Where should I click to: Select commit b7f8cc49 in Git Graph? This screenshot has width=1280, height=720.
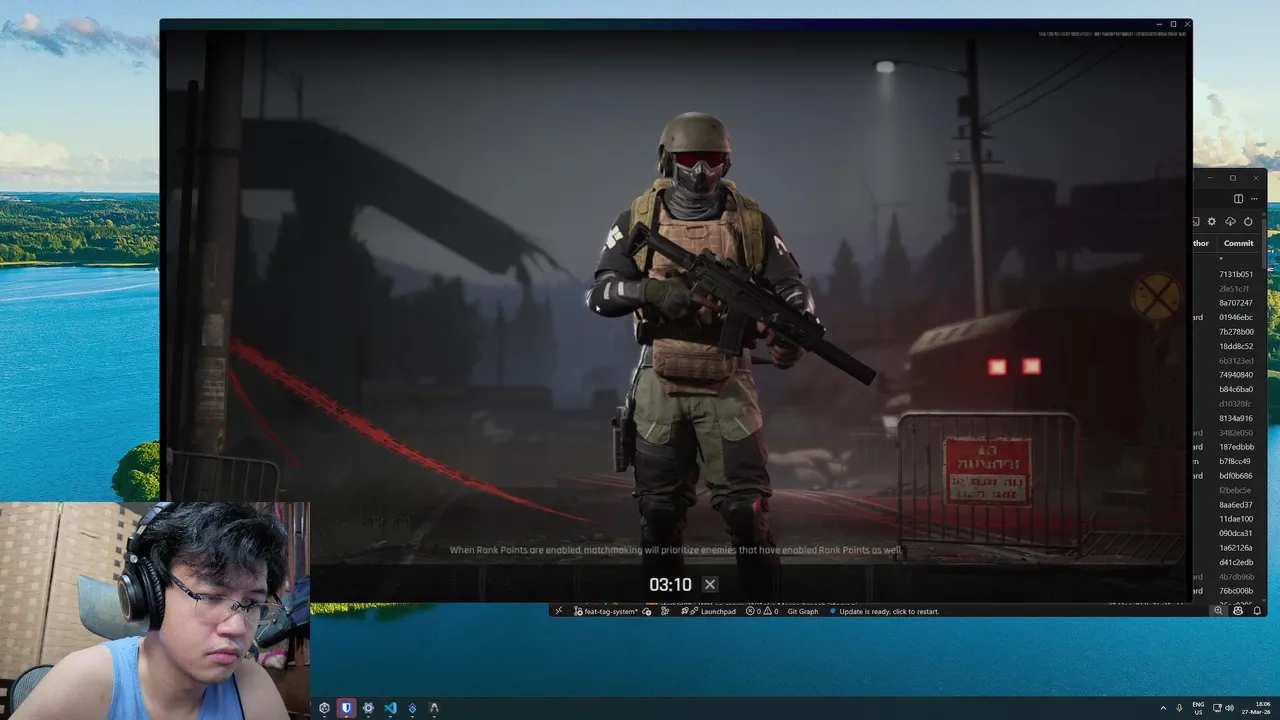1236,461
